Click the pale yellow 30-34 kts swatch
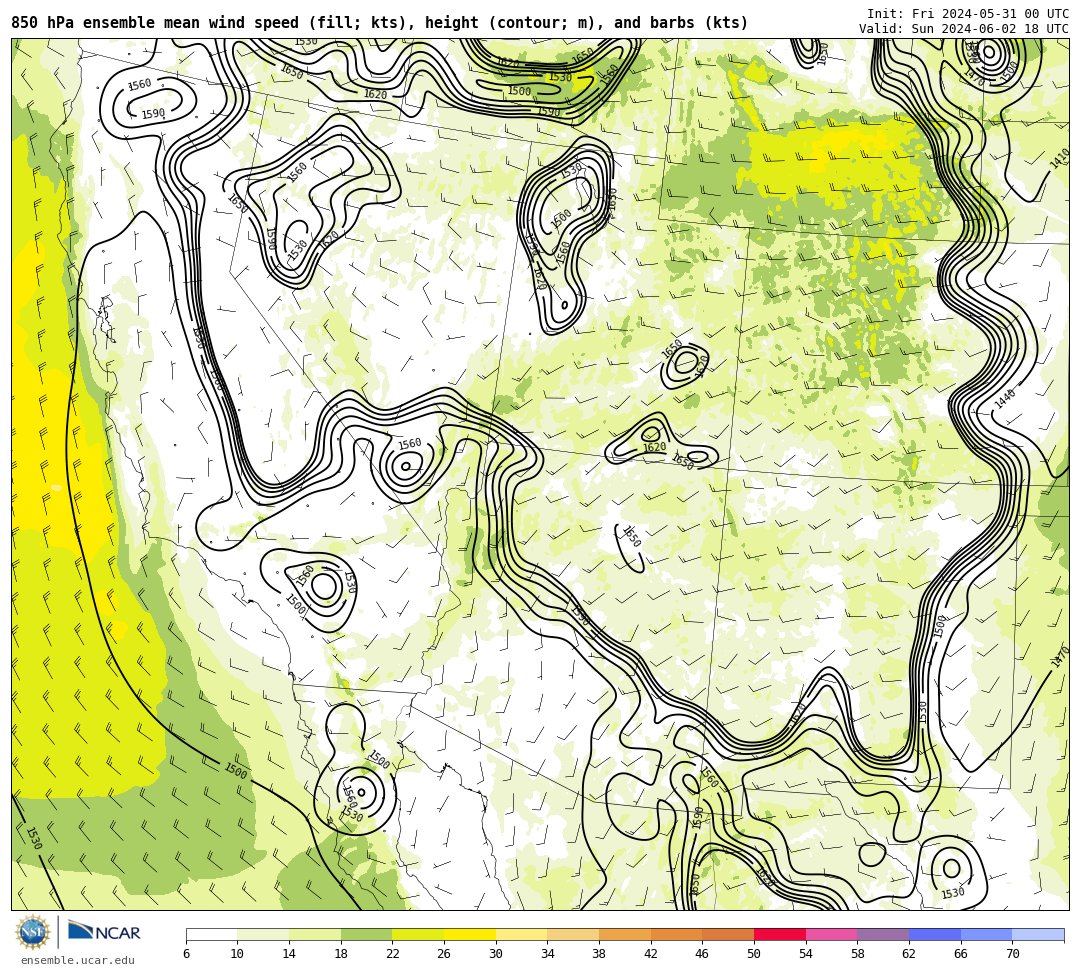The width and height of the screenshot is (1080, 973). click(521, 934)
